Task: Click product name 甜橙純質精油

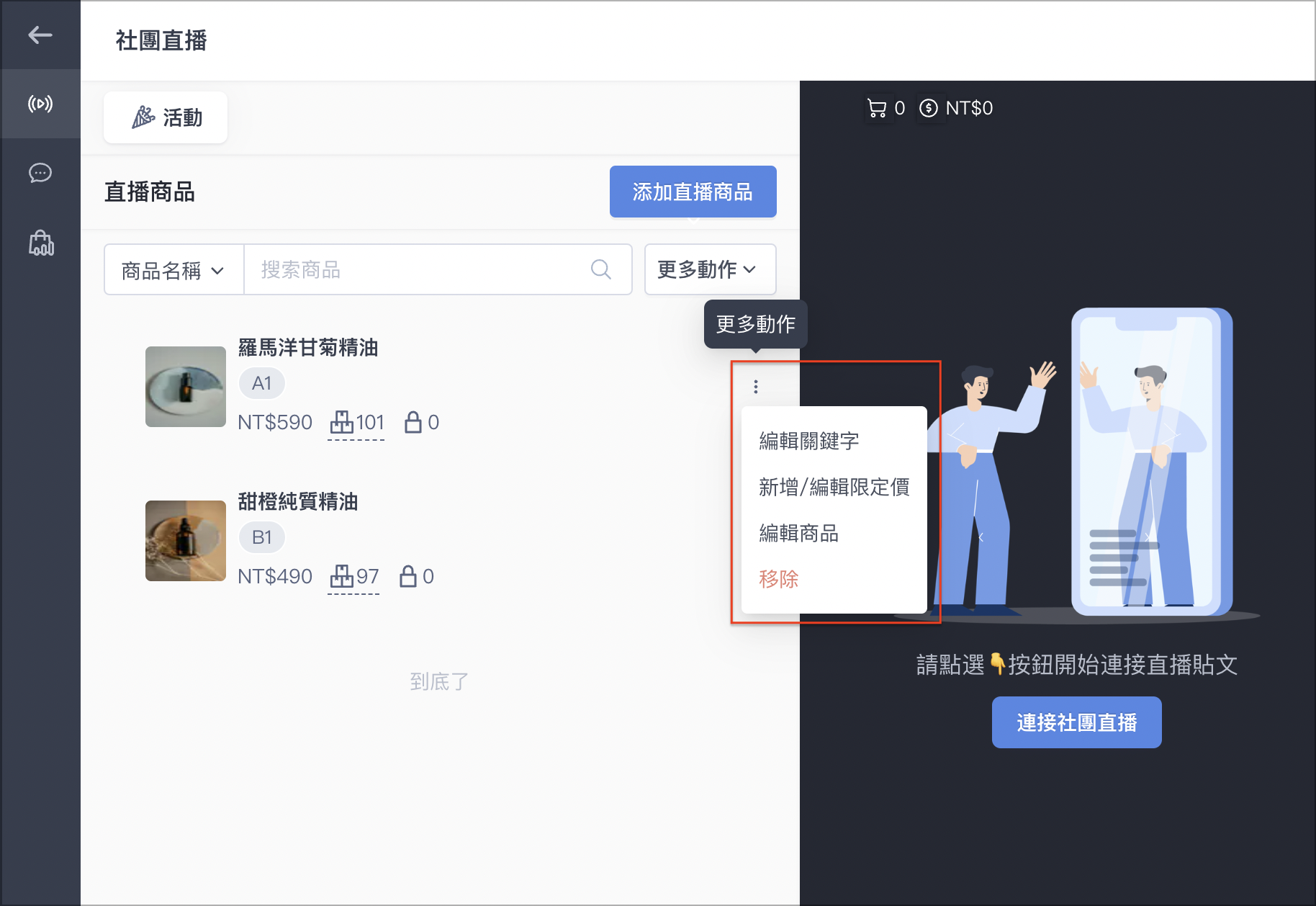Action: (298, 502)
